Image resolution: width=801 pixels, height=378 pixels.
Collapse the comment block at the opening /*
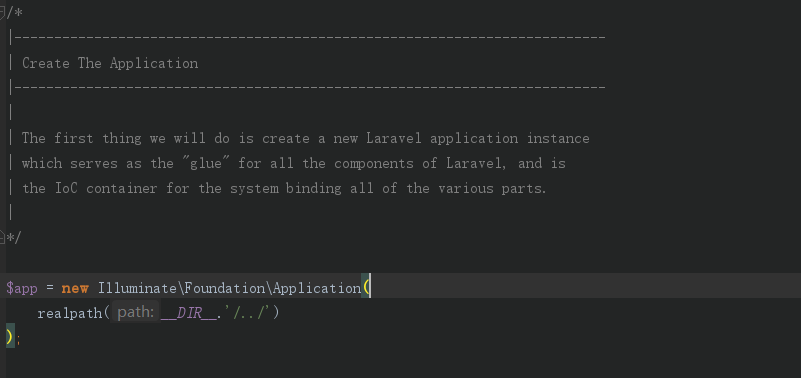[2, 13]
